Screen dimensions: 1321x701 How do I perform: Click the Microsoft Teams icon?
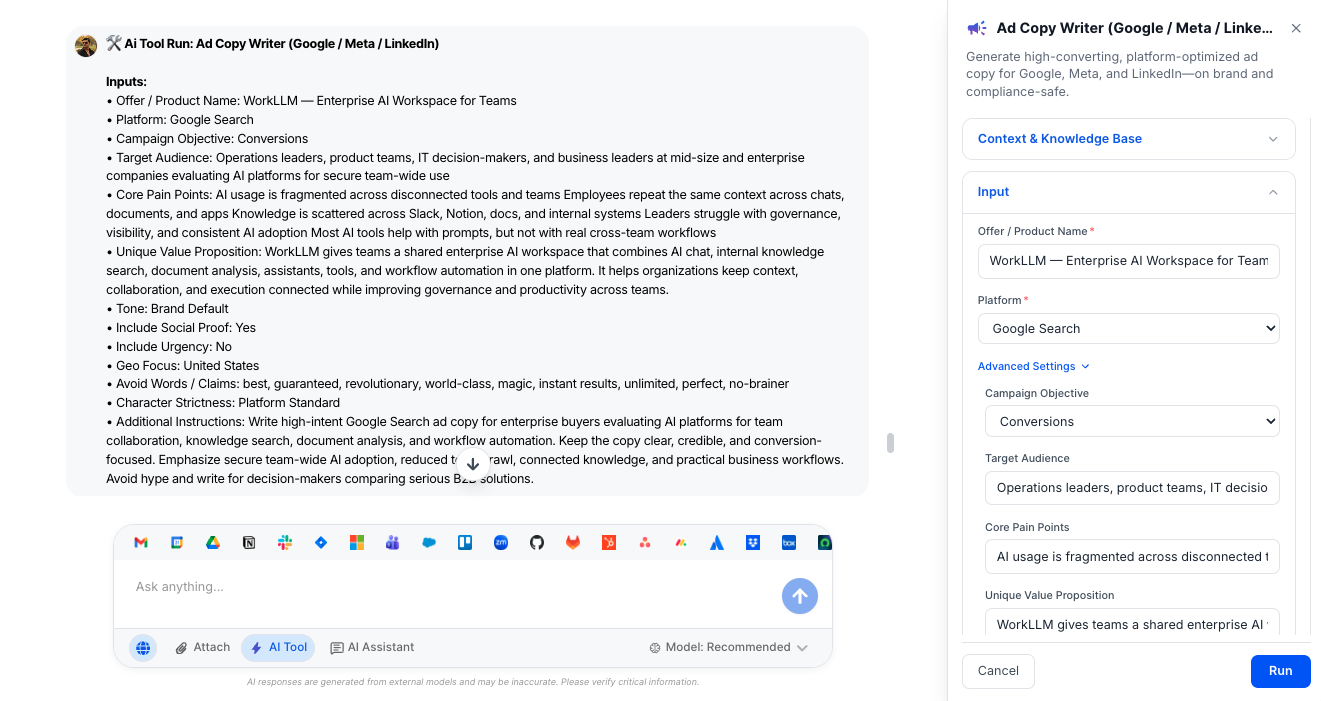click(393, 542)
